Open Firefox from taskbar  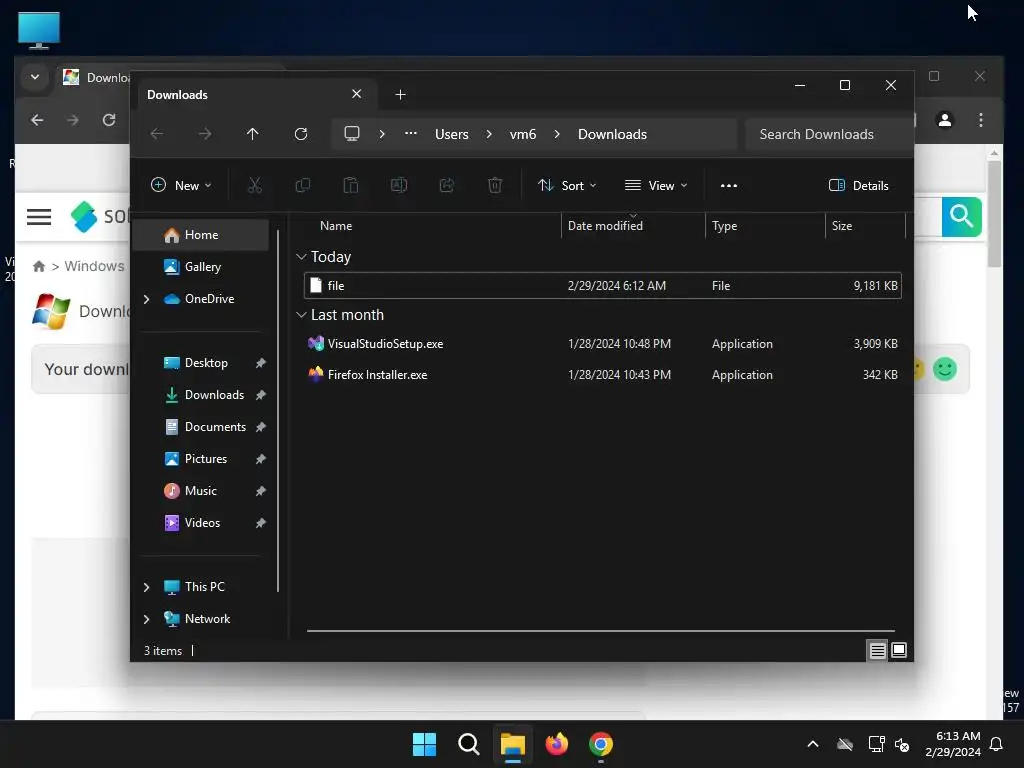pyautogui.click(x=556, y=744)
